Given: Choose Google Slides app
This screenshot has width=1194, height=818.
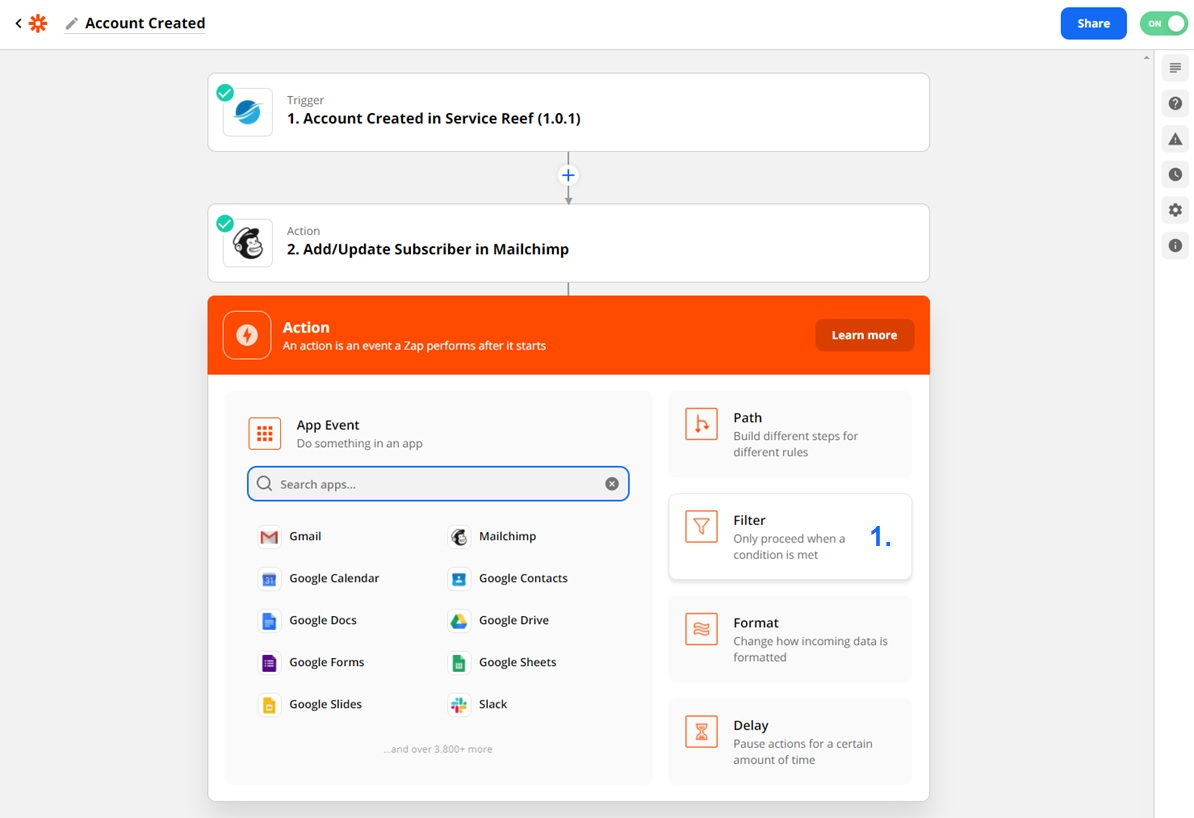Looking at the screenshot, I should pos(311,704).
